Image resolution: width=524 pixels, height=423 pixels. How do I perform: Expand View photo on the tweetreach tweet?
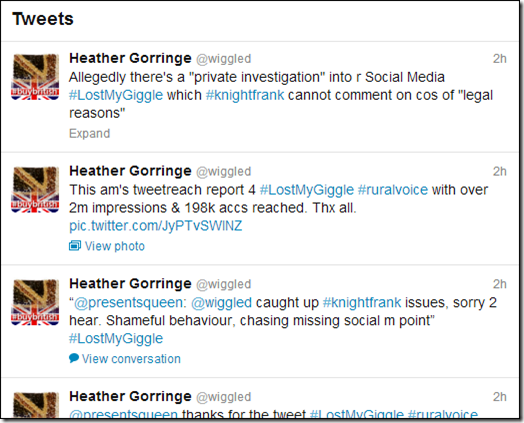pos(115,246)
